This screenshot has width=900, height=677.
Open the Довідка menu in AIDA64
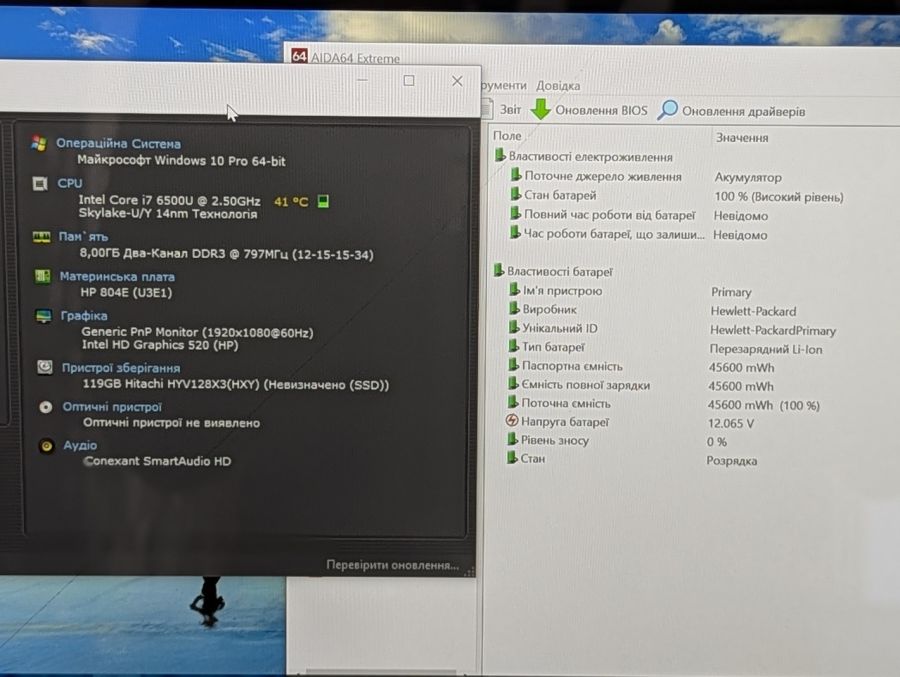pos(558,86)
